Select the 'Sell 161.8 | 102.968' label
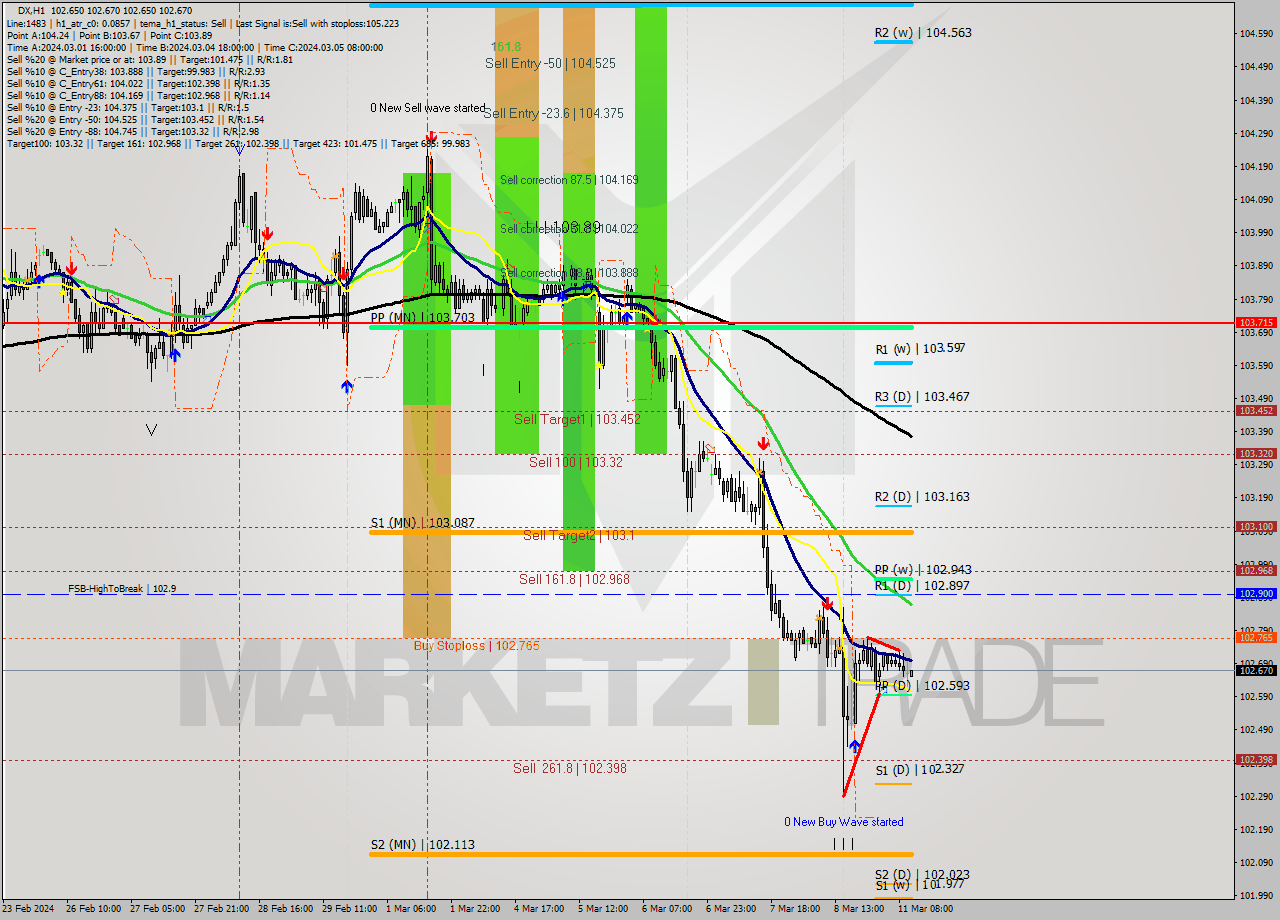 pos(574,579)
